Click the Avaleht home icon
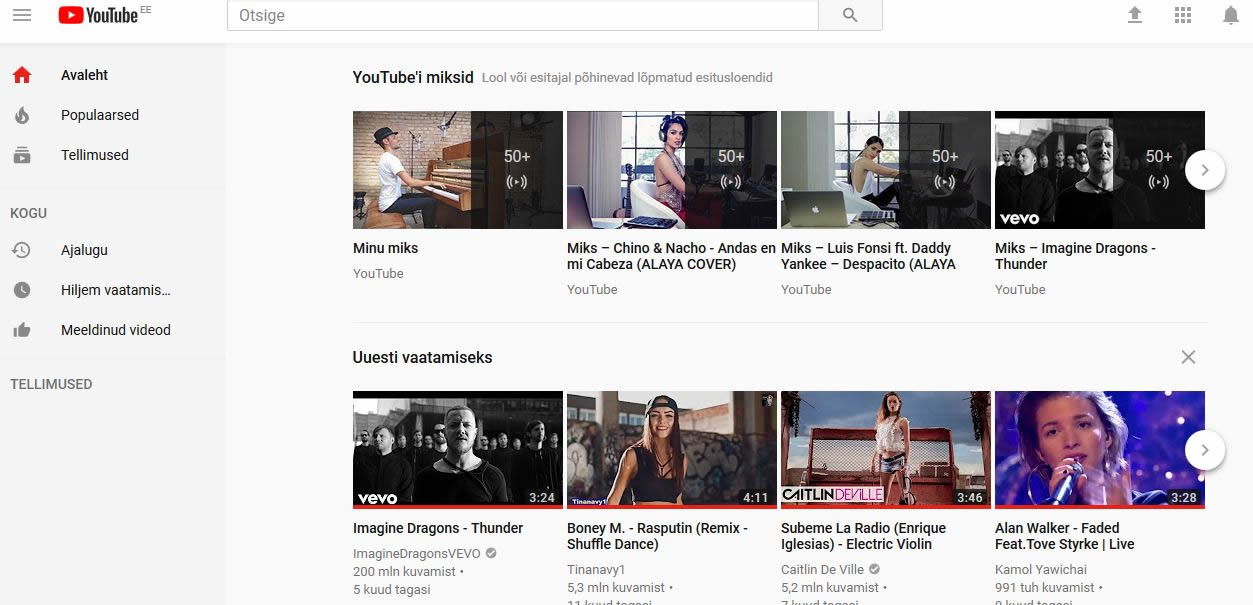The height and width of the screenshot is (605, 1253). coord(22,75)
